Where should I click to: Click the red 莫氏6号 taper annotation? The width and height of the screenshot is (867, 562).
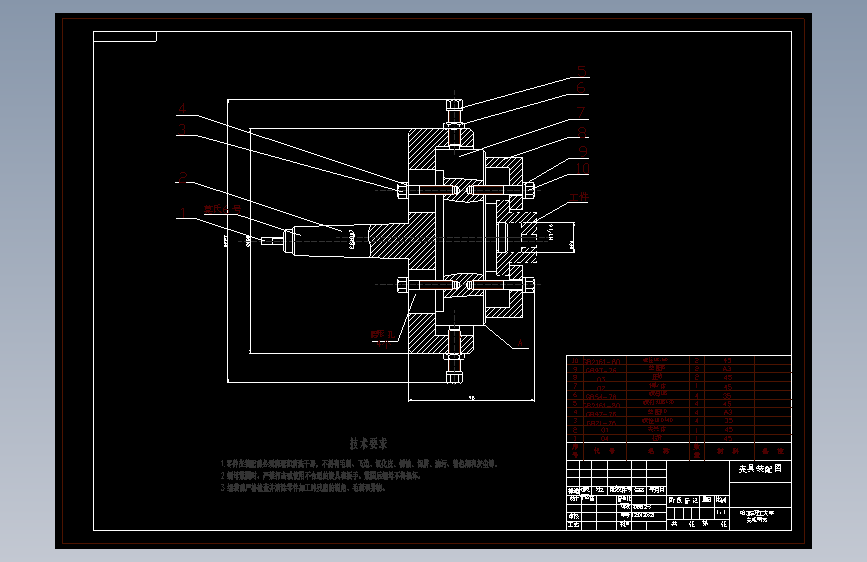click(222, 209)
